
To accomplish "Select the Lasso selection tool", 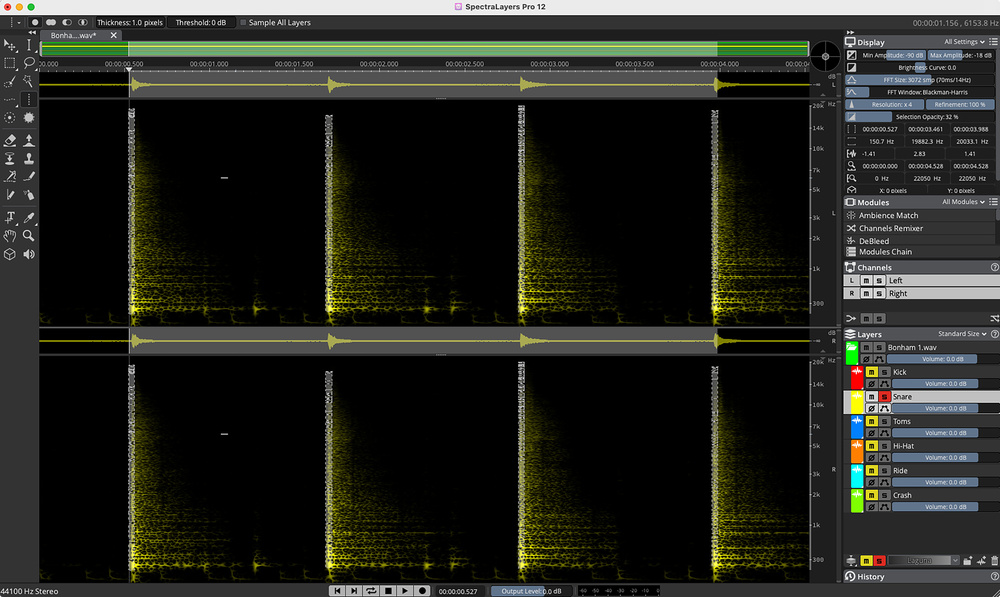I will click(29, 63).
